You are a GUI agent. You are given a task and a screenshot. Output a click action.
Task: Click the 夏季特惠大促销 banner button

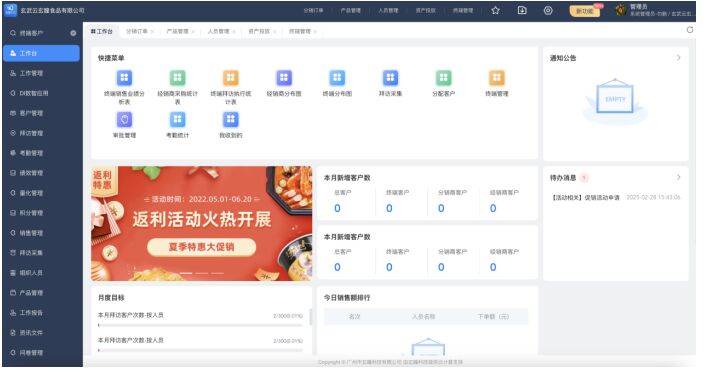coord(201,247)
